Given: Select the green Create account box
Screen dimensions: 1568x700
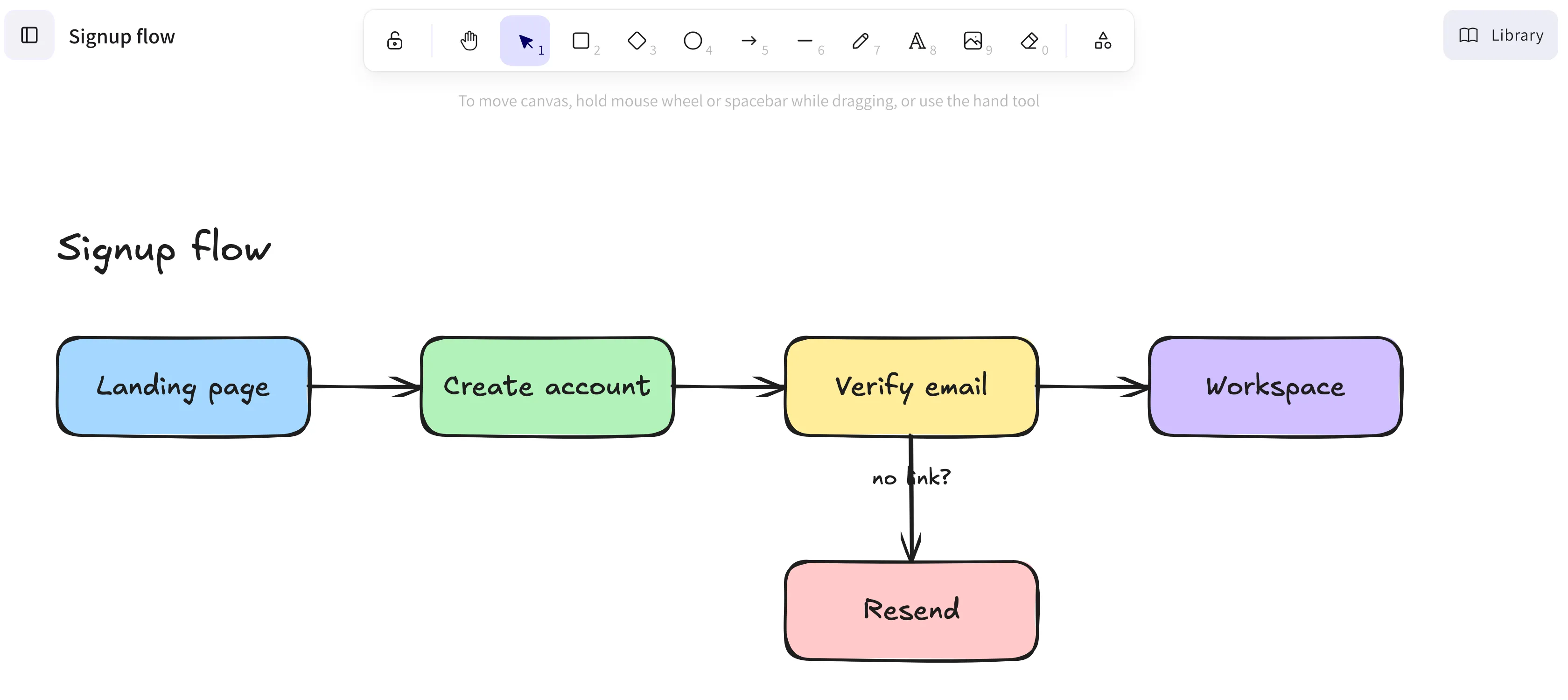Looking at the screenshot, I should click(547, 386).
